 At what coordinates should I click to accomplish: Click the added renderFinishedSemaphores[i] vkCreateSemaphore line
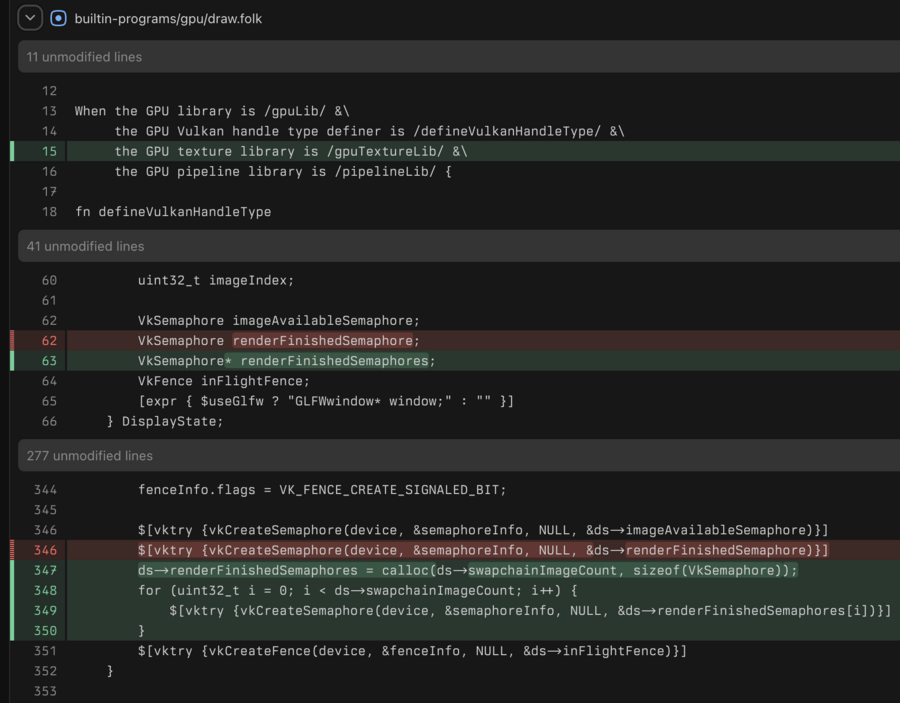(483, 610)
